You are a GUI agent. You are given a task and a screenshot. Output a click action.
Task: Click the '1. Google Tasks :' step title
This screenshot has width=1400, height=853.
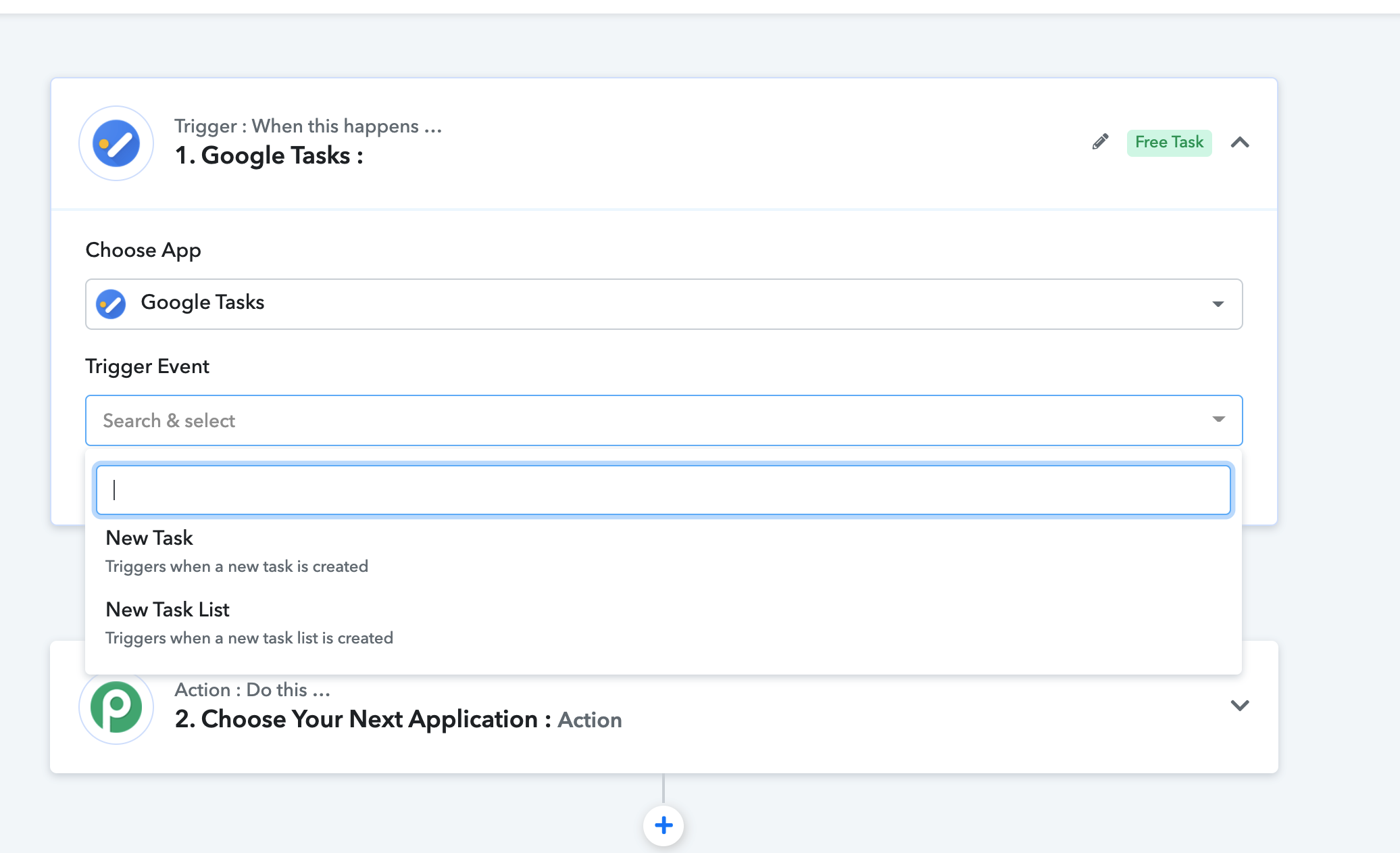[269, 155]
